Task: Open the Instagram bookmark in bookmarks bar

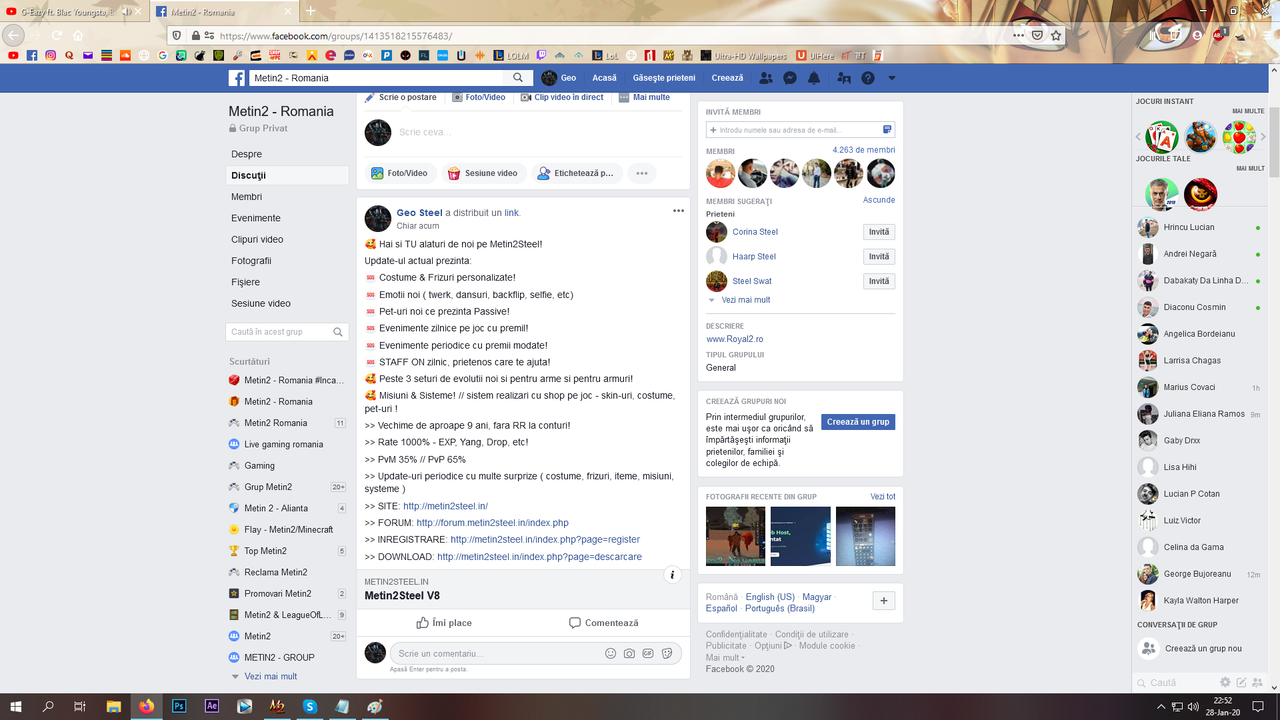Action: click(50, 56)
